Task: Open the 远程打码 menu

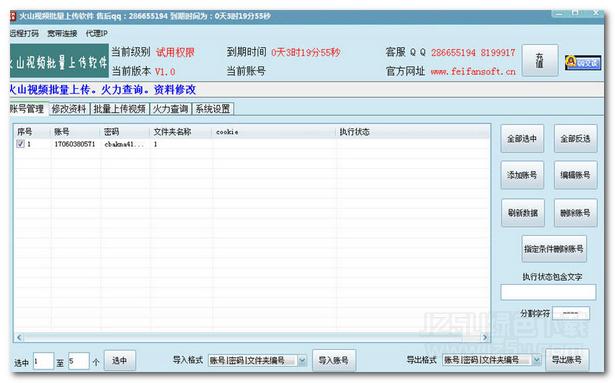Action: click(x=24, y=33)
